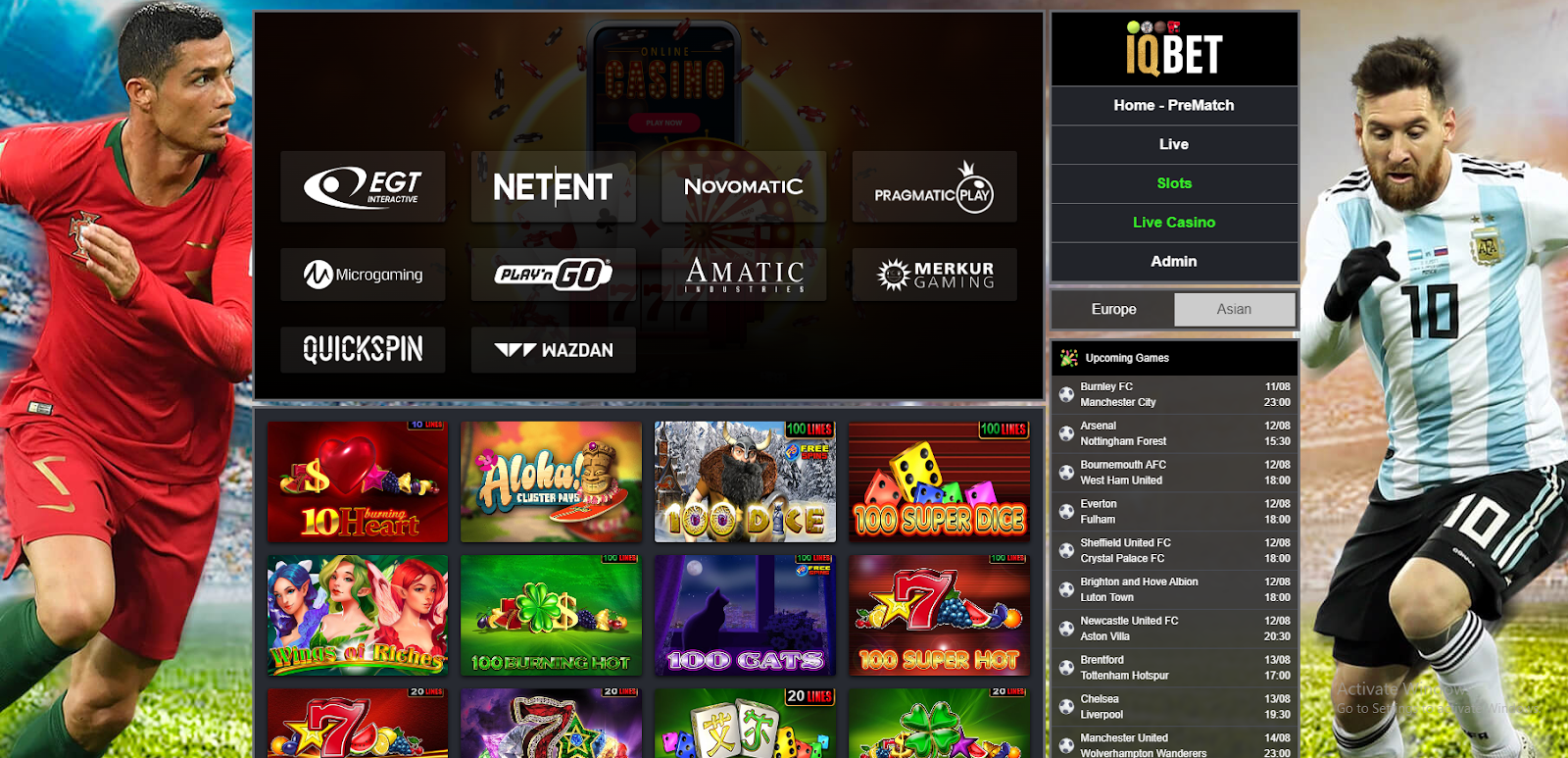This screenshot has height=758, width=1568.
Task: Click soccer ball icon beside Everton match
Action: point(1066,512)
